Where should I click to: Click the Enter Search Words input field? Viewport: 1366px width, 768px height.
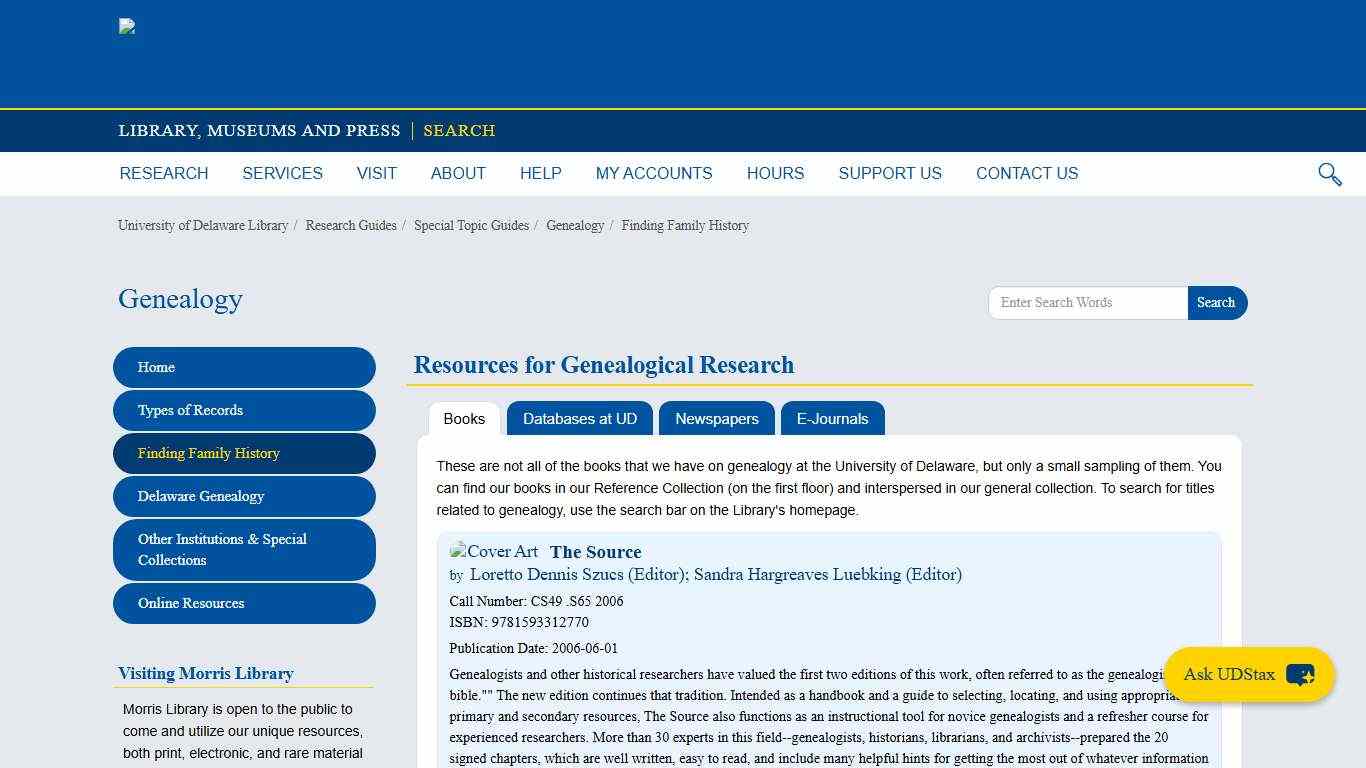[1087, 302]
